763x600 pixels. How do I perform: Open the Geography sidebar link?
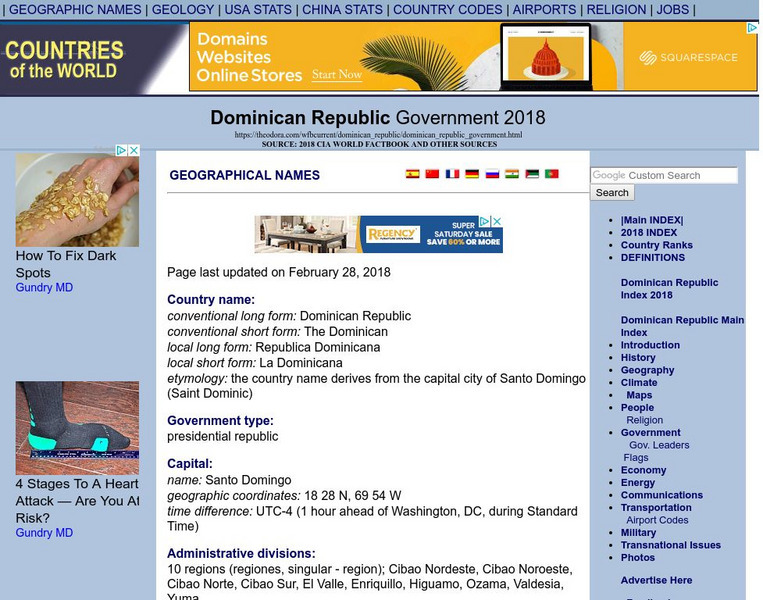[x=647, y=370]
